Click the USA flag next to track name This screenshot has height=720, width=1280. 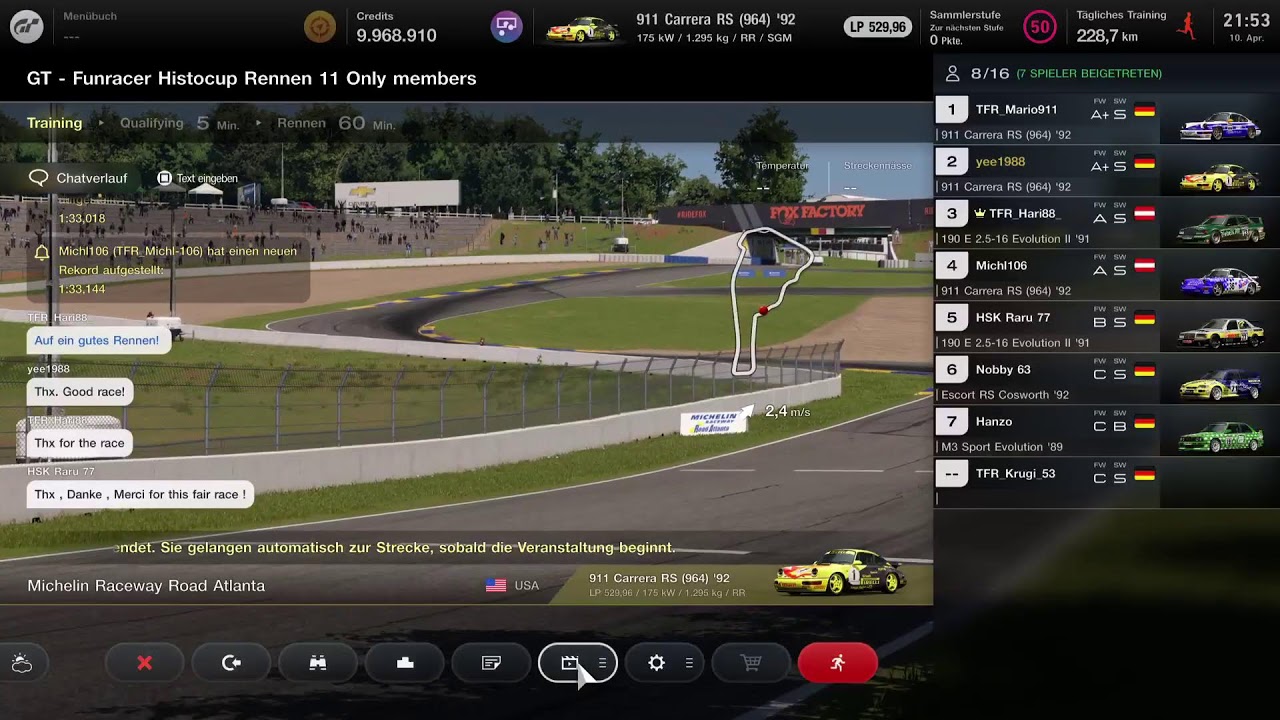[496, 585]
